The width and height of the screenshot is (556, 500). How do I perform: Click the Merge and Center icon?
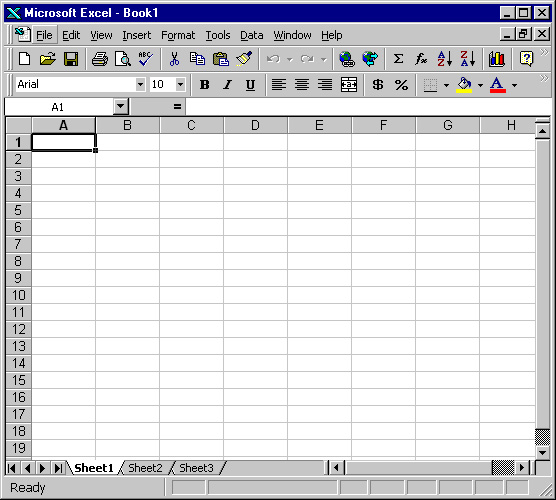click(x=349, y=85)
